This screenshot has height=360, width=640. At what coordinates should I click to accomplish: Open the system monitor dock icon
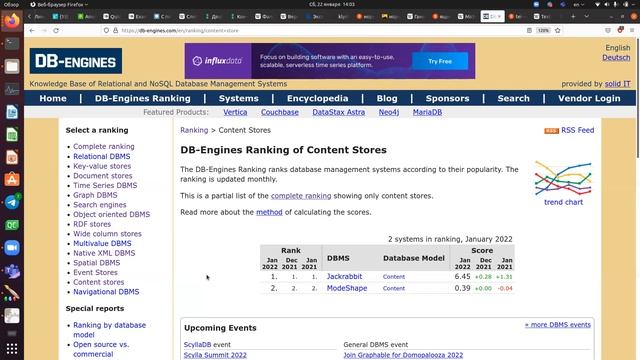click(x=12, y=89)
